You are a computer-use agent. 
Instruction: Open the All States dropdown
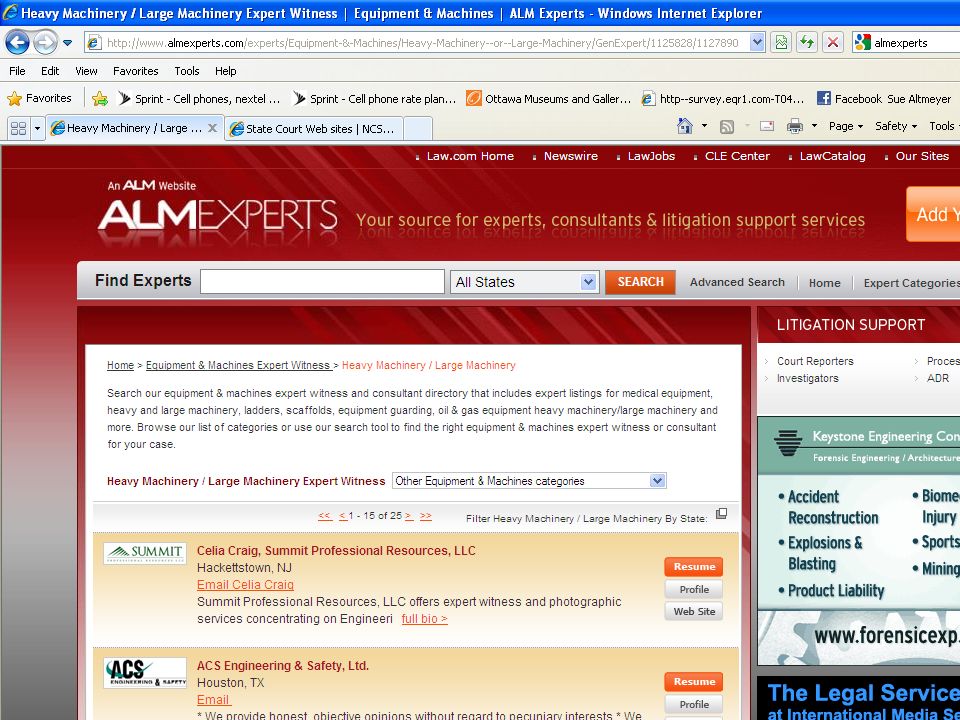[x=524, y=282]
